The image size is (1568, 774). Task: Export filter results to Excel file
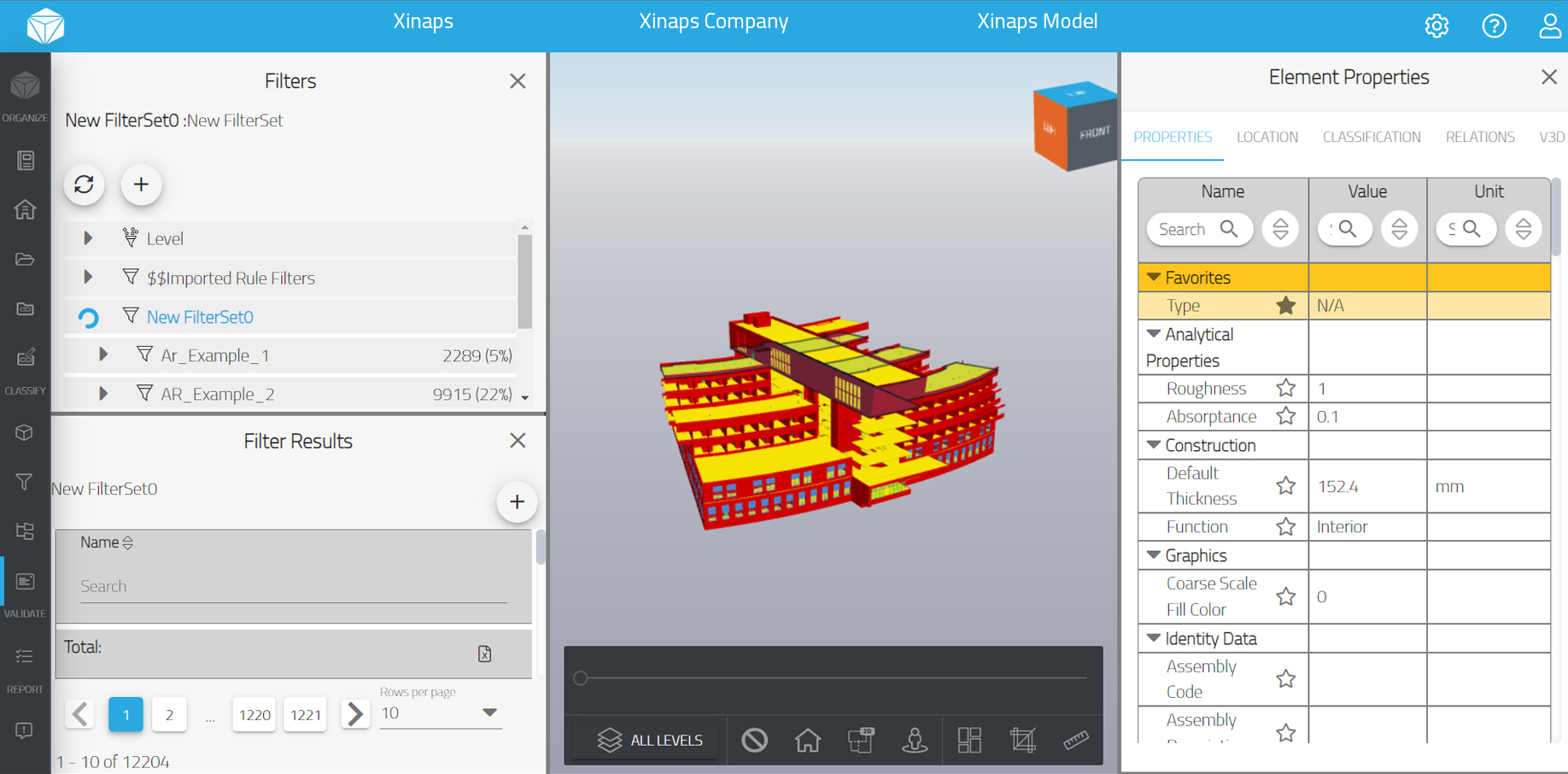coord(484,654)
